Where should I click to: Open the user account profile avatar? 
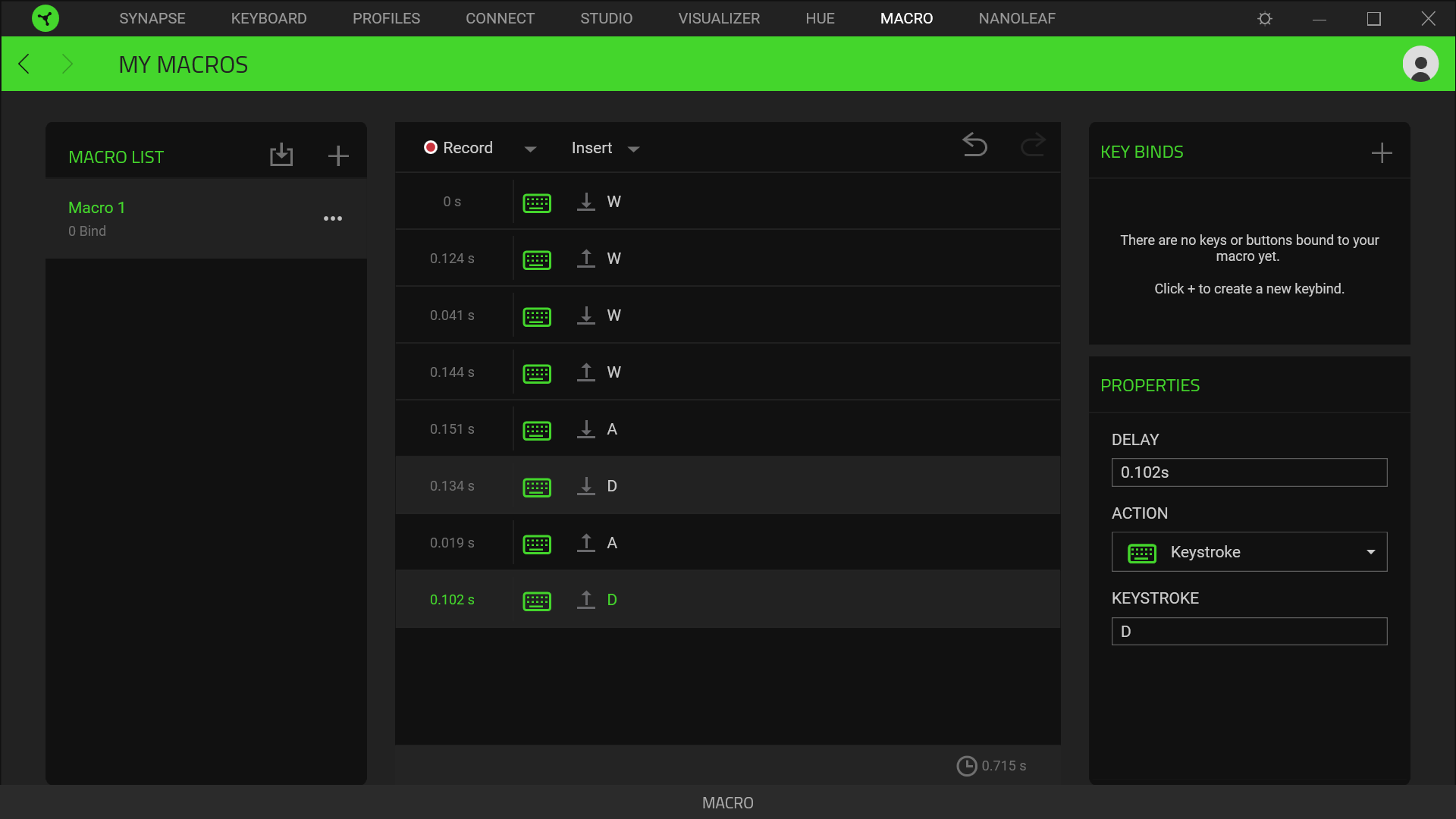[x=1420, y=64]
